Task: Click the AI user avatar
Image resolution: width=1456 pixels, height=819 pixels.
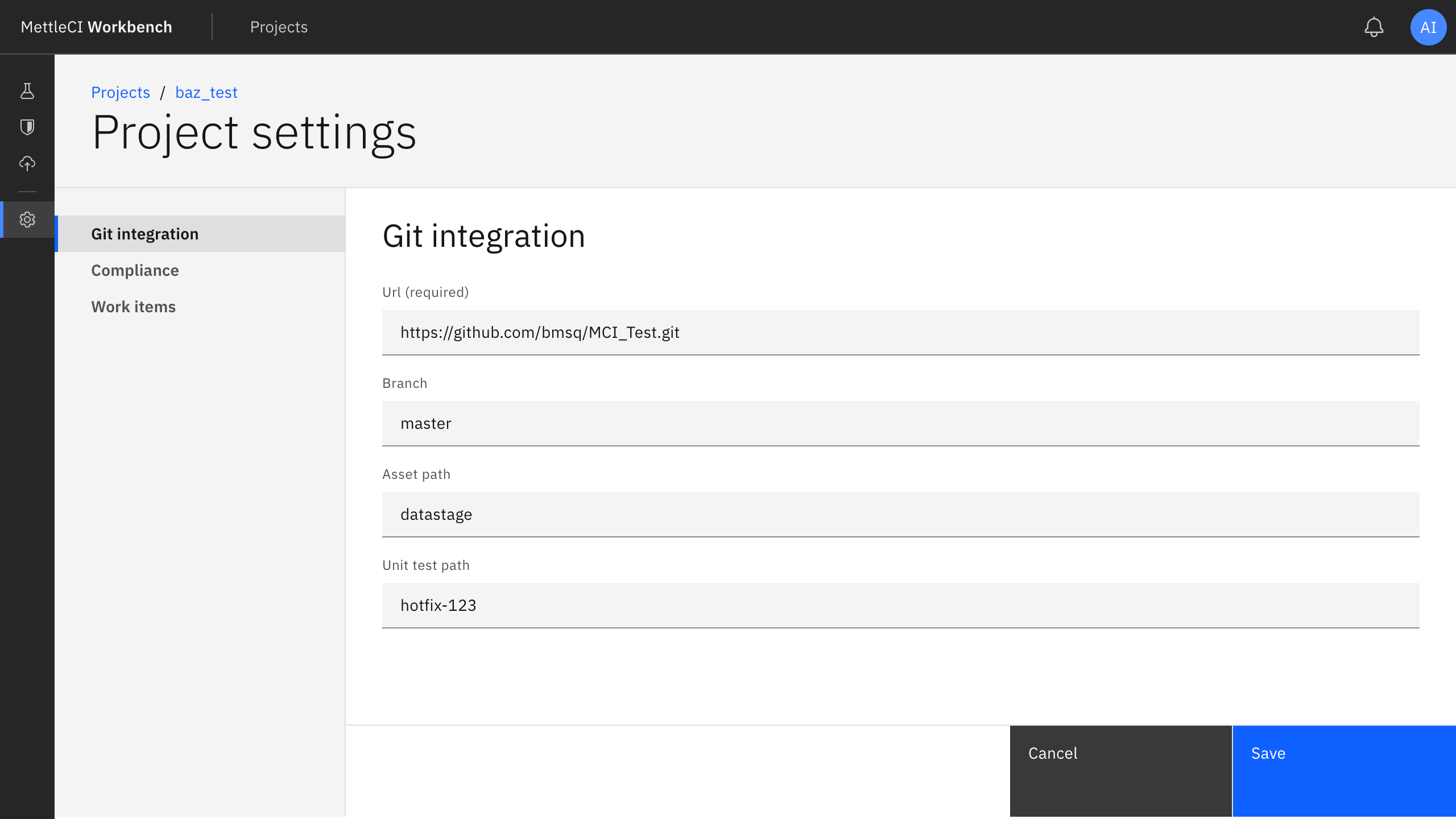Action: [x=1429, y=27]
